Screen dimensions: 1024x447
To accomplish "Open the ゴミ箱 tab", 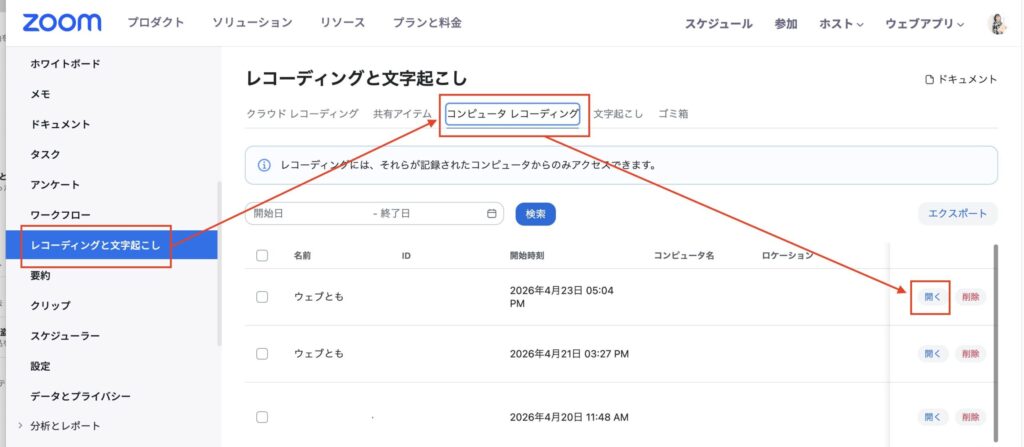I will tap(673, 114).
